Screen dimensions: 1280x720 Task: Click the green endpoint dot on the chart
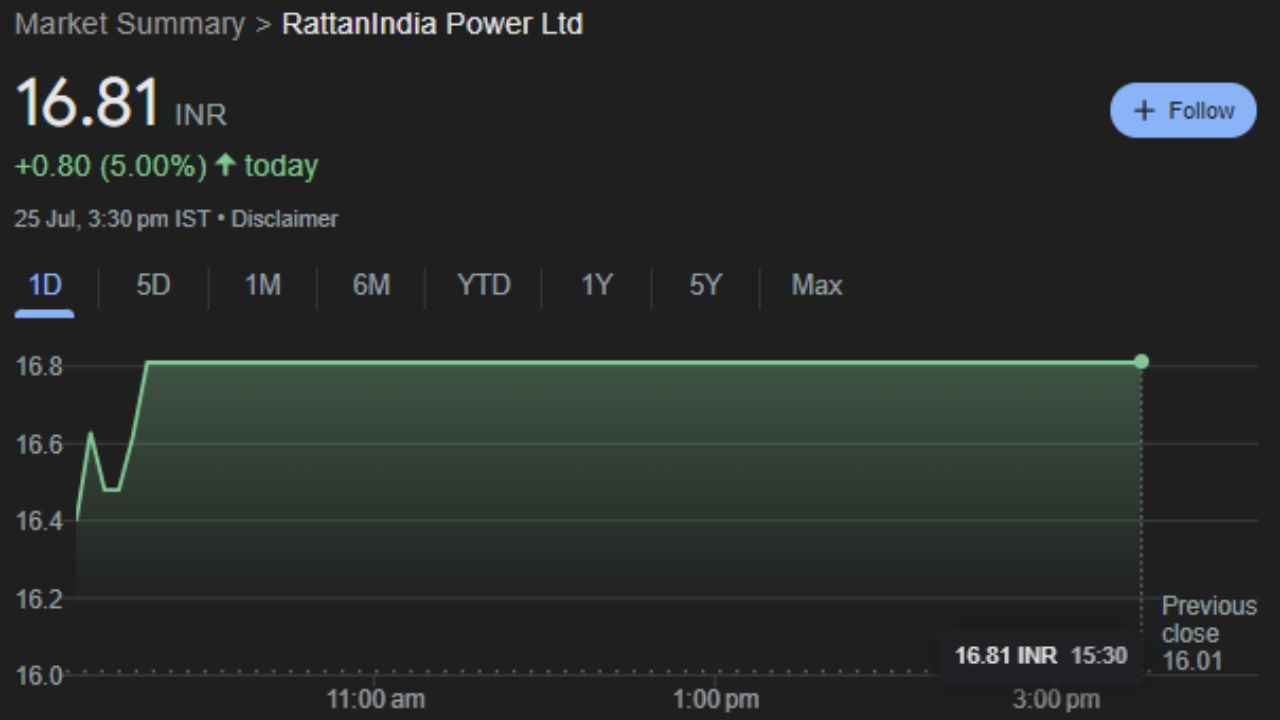(1142, 362)
